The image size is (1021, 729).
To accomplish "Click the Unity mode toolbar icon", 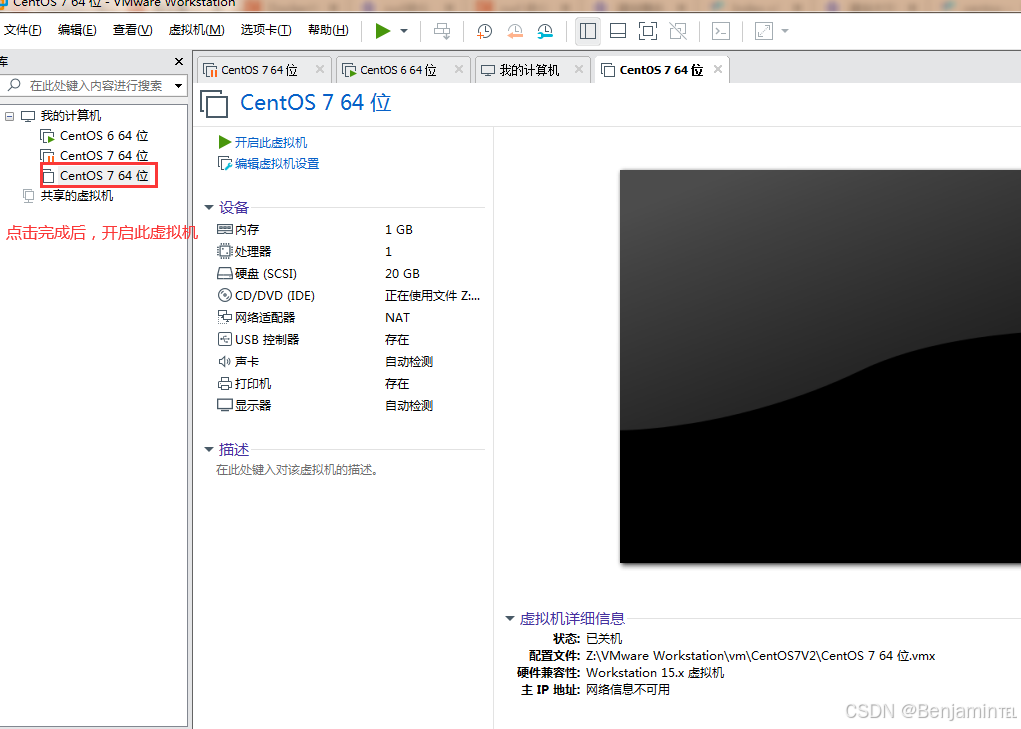I will tap(678, 31).
